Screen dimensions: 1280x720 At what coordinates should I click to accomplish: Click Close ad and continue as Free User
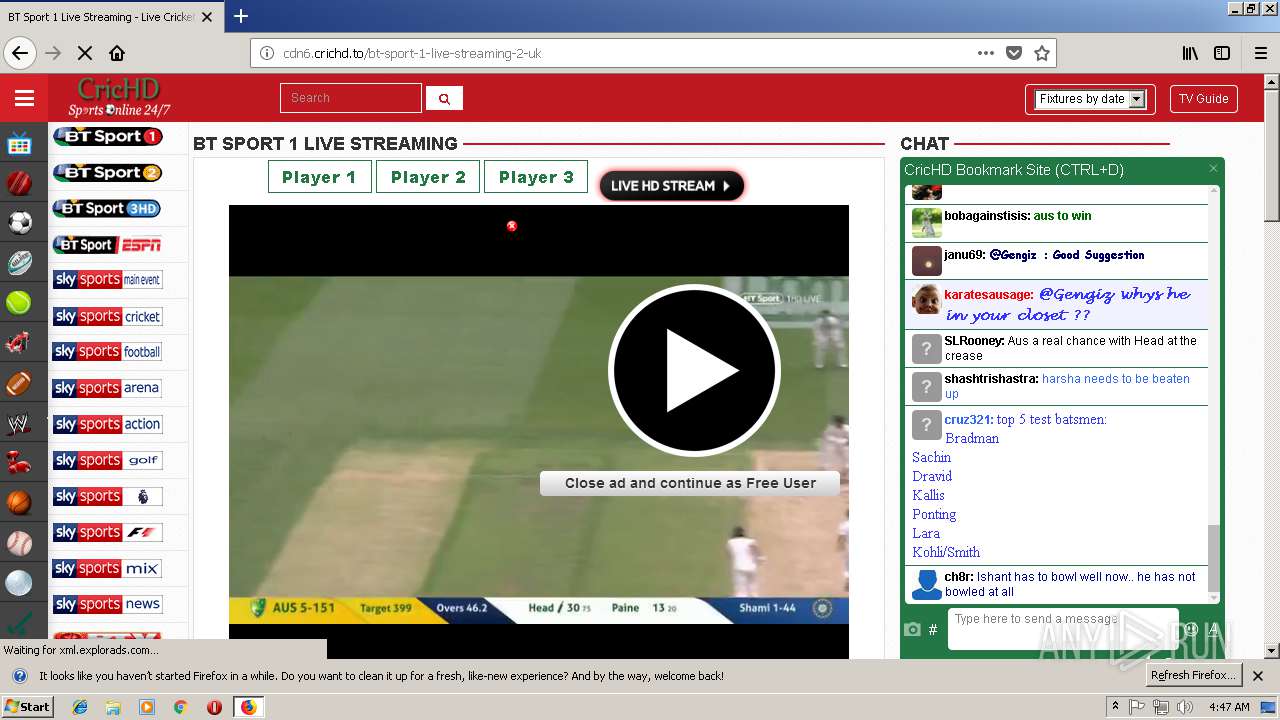(x=690, y=483)
